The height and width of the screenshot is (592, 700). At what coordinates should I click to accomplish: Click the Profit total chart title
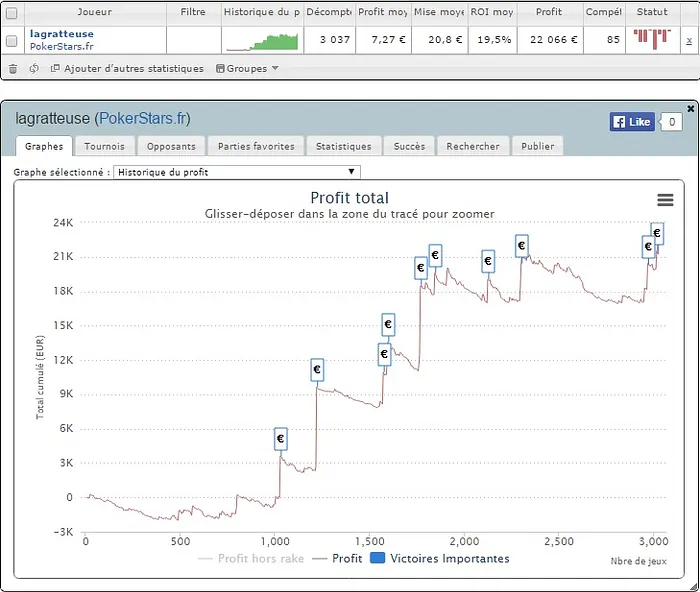tap(350, 198)
